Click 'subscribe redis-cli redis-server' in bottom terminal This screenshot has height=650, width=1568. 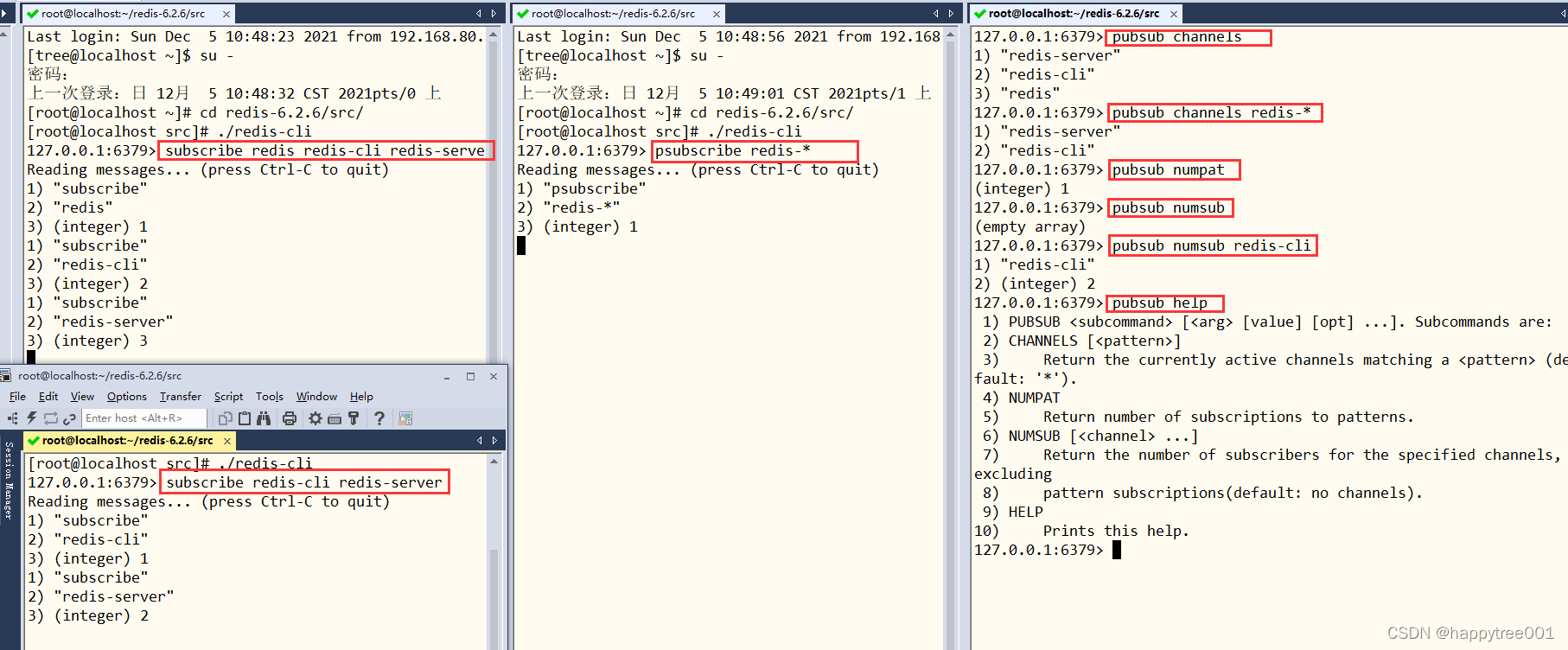click(x=304, y=482)
